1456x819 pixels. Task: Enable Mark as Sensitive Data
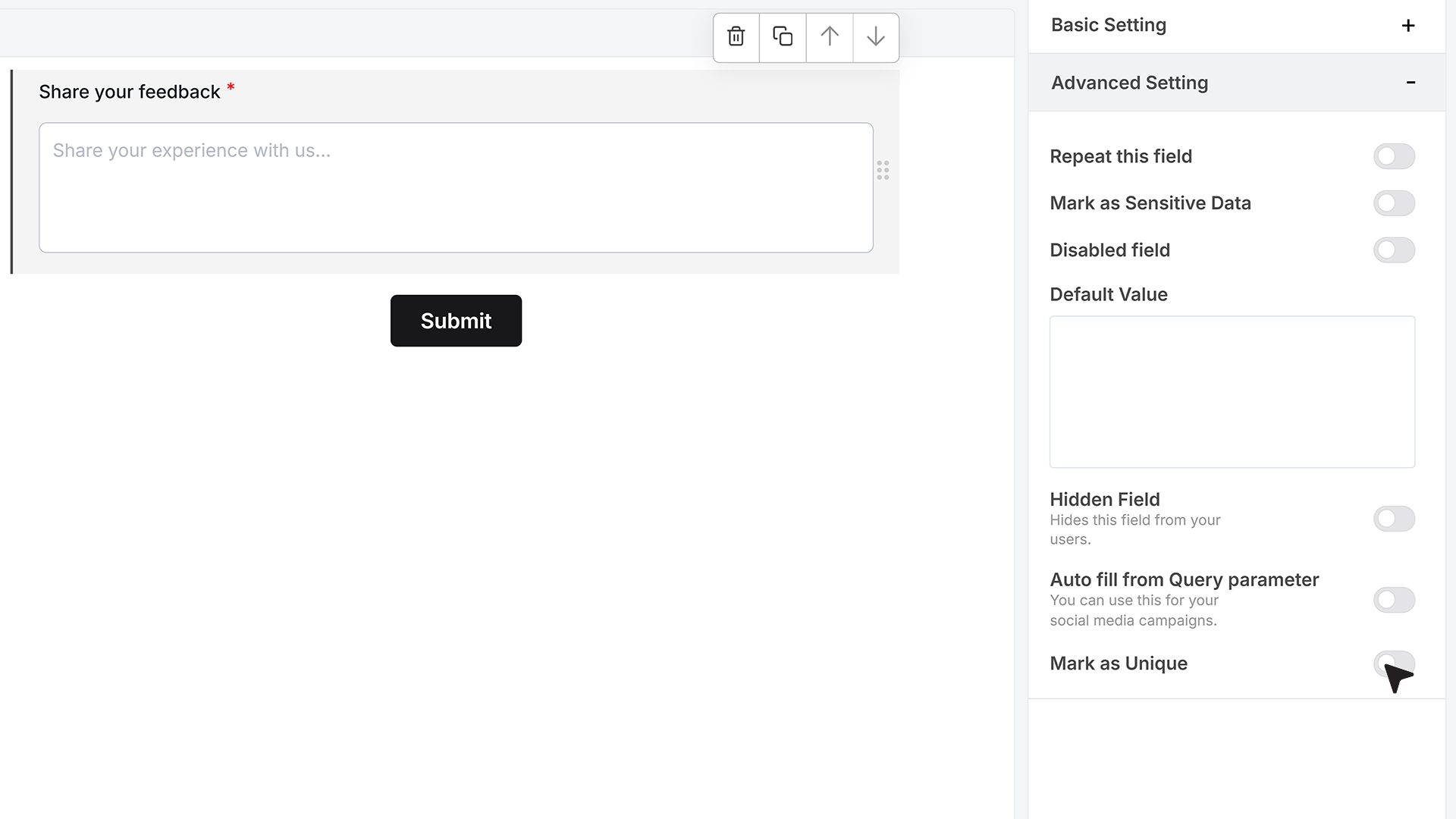tap(1394, 203)
